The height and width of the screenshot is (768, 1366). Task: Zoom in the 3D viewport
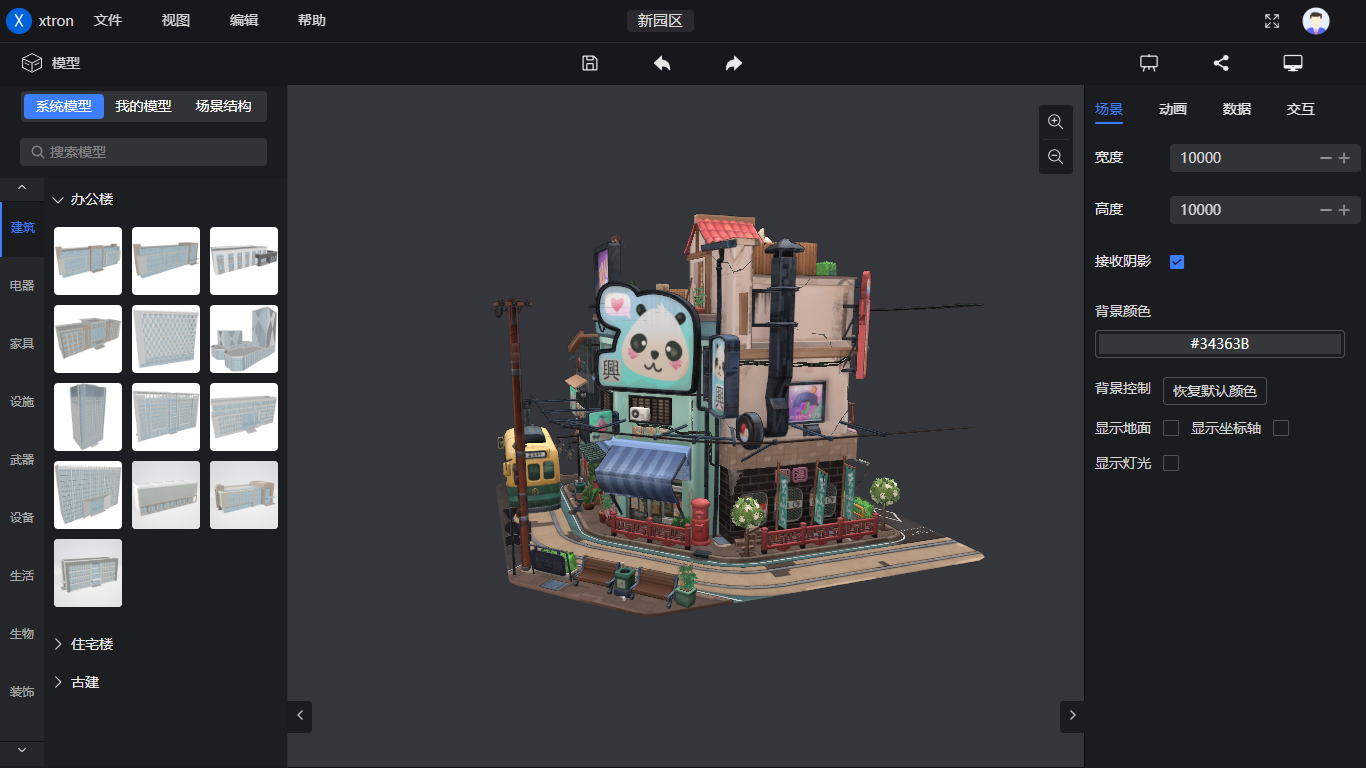(x=1055, y=122)
